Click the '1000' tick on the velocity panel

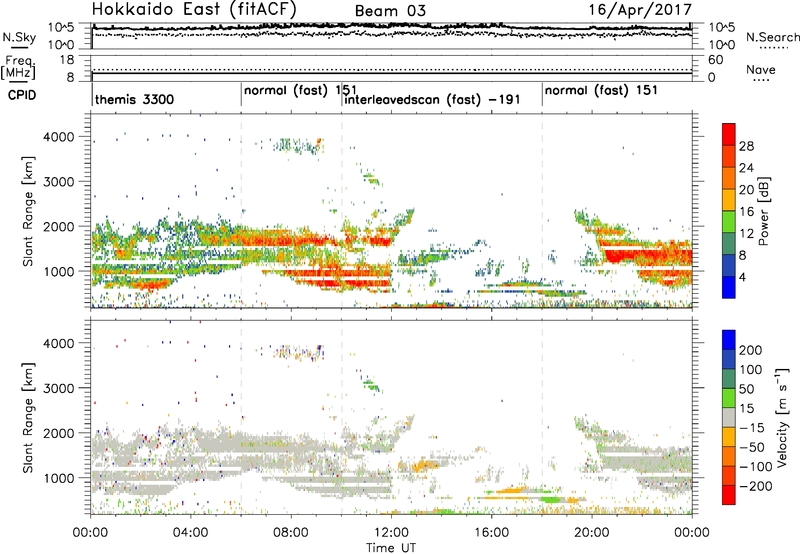[59, 478]
